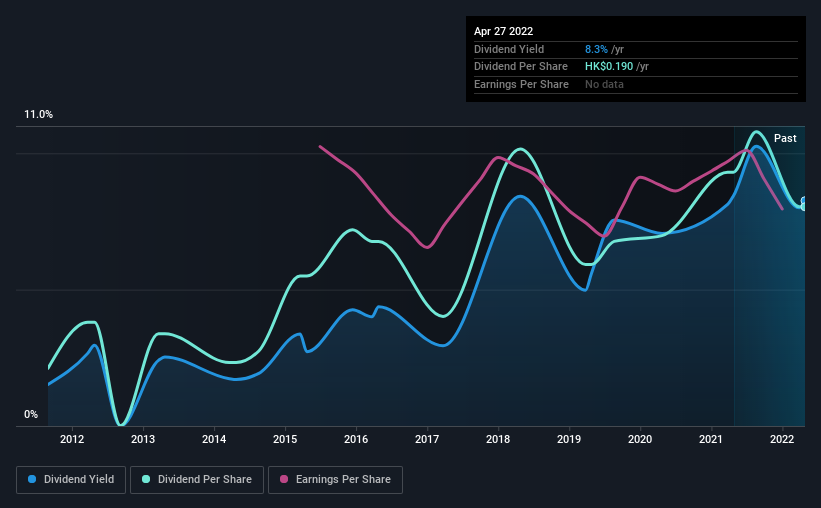The width and height of the screenshot is (821, 508).
Task: Select the 2018 x-axis label
Action: (x=498, y=439)
